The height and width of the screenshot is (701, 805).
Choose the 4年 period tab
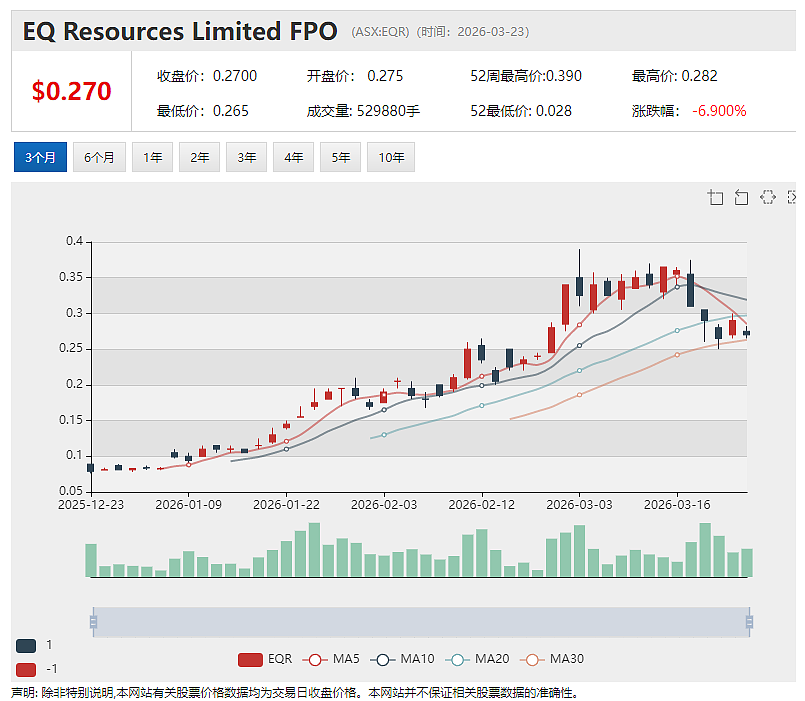pyautogui.click(x=293, y=157)
